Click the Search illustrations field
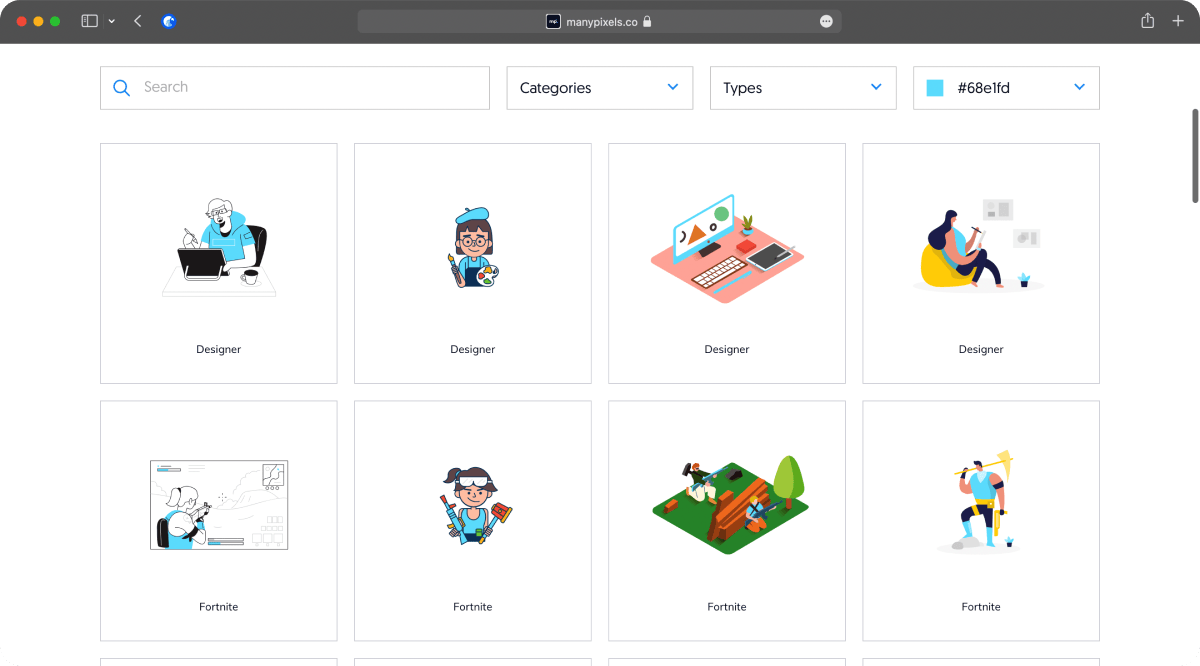The width and height of the screenshot is (1200, 666). pyautogui.click(x=295, y=88)
